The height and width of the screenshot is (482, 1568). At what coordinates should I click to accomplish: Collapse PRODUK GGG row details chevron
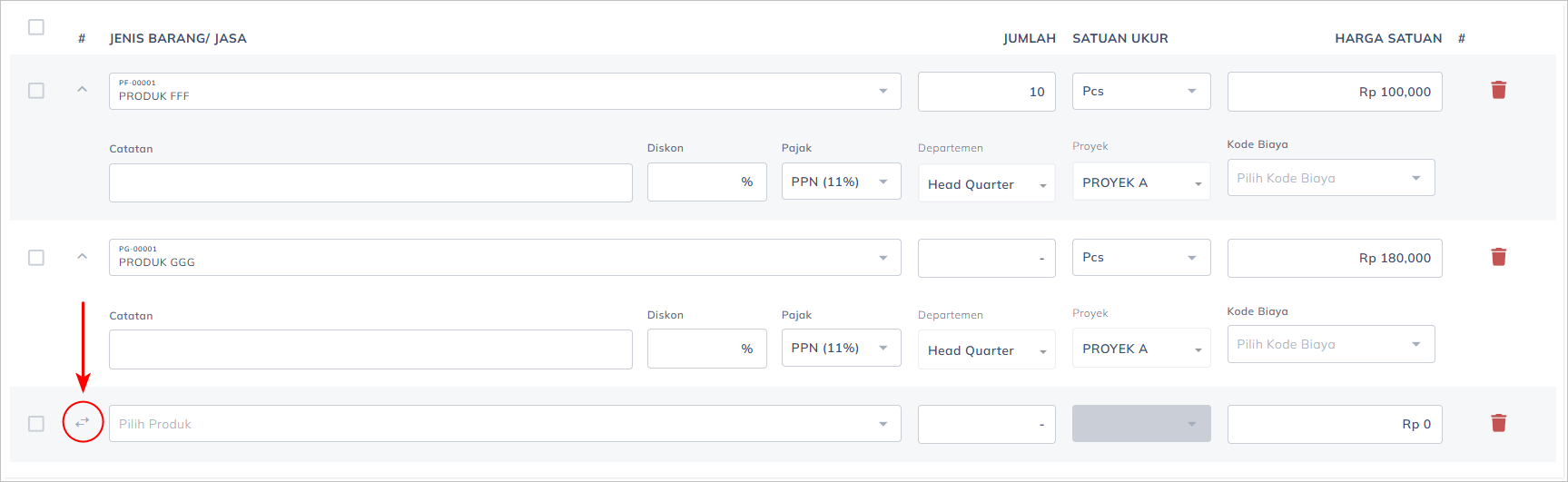[x=83, y=257]
